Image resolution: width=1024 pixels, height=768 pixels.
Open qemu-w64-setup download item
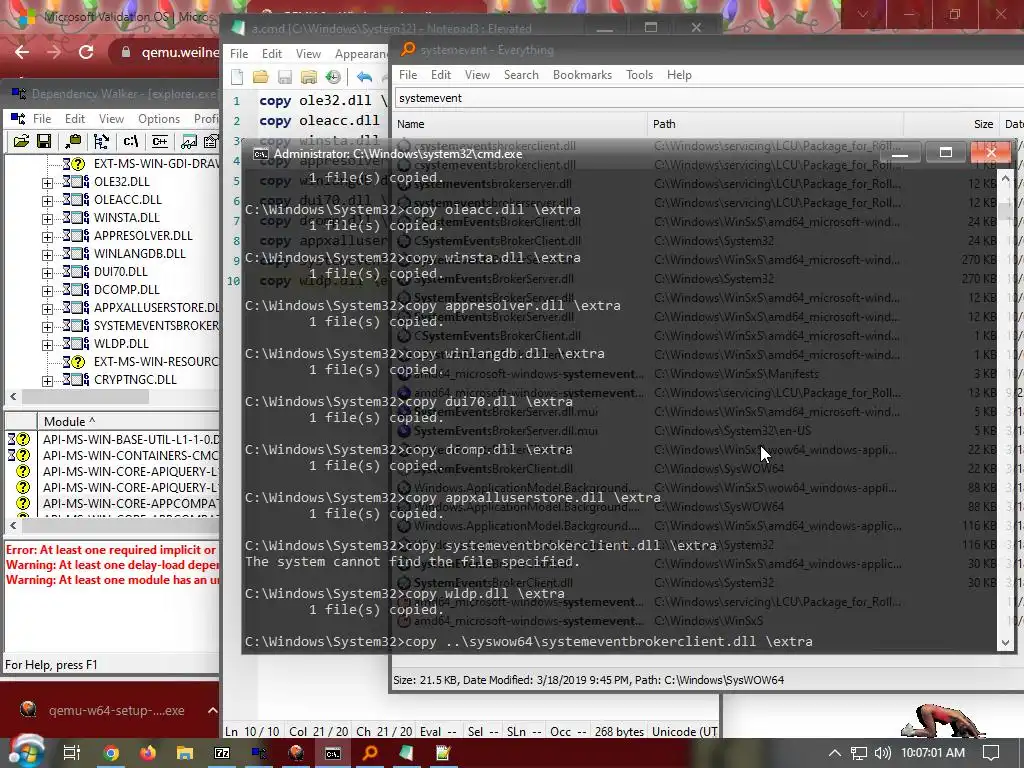[x=104, y=710]
